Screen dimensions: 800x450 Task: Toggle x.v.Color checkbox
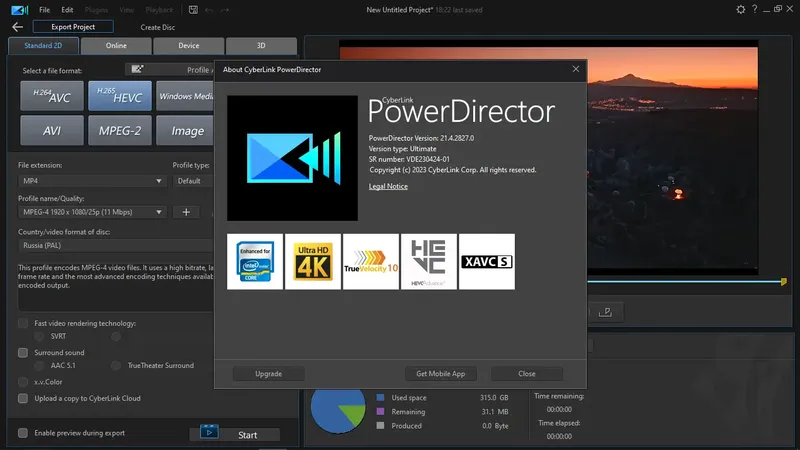(x=23, y=382)
